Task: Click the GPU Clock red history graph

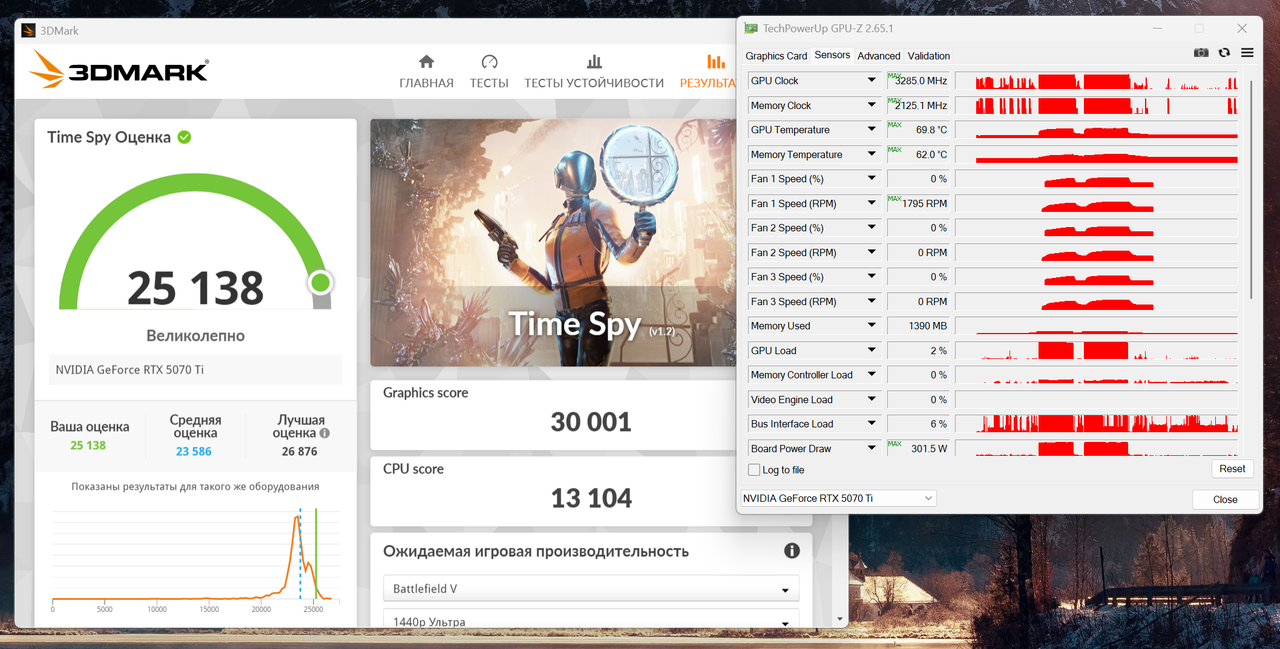Action: tap(1096, 81)
